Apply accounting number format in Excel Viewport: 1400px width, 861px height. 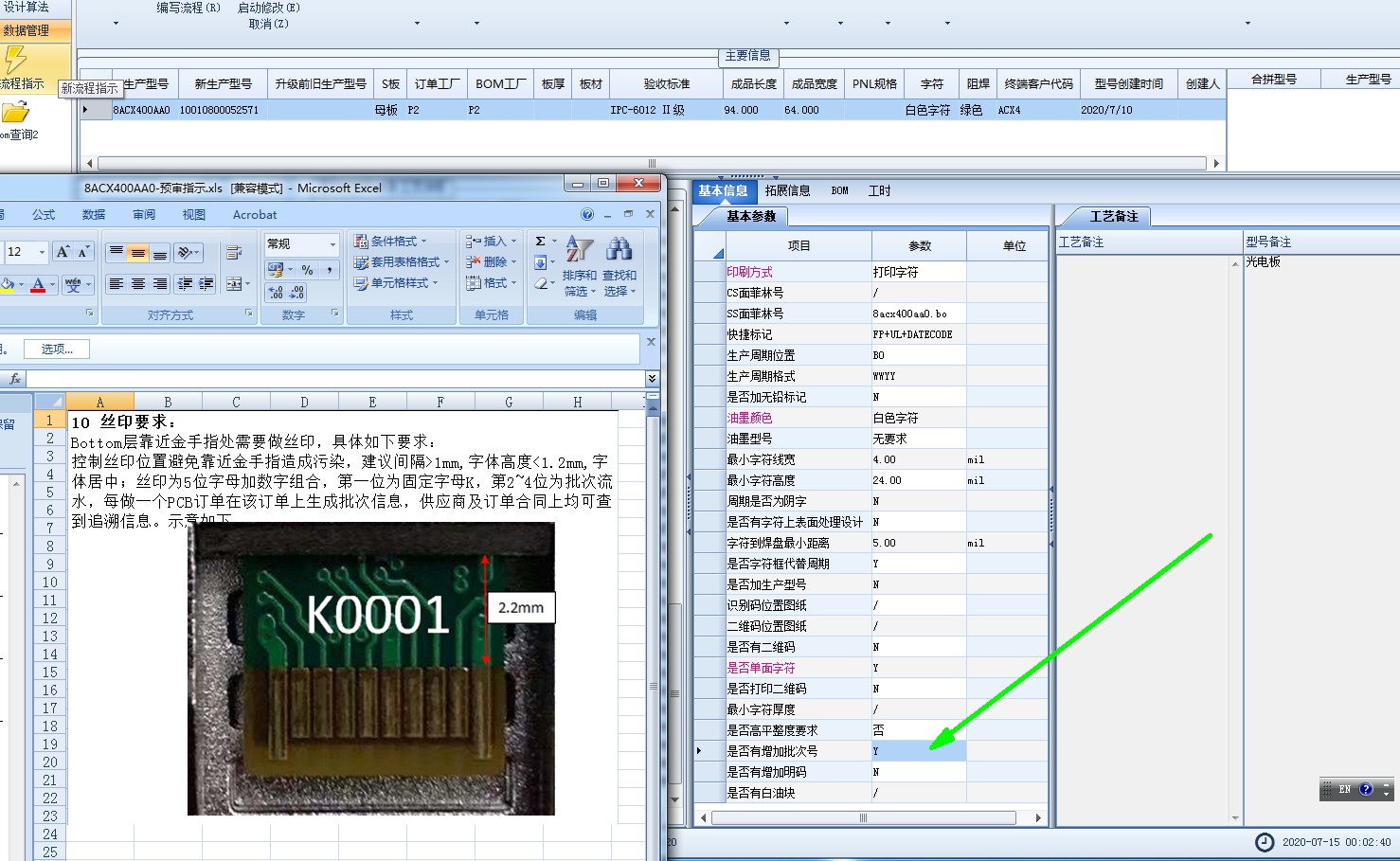pyautogui.click(x=276, y=270)
